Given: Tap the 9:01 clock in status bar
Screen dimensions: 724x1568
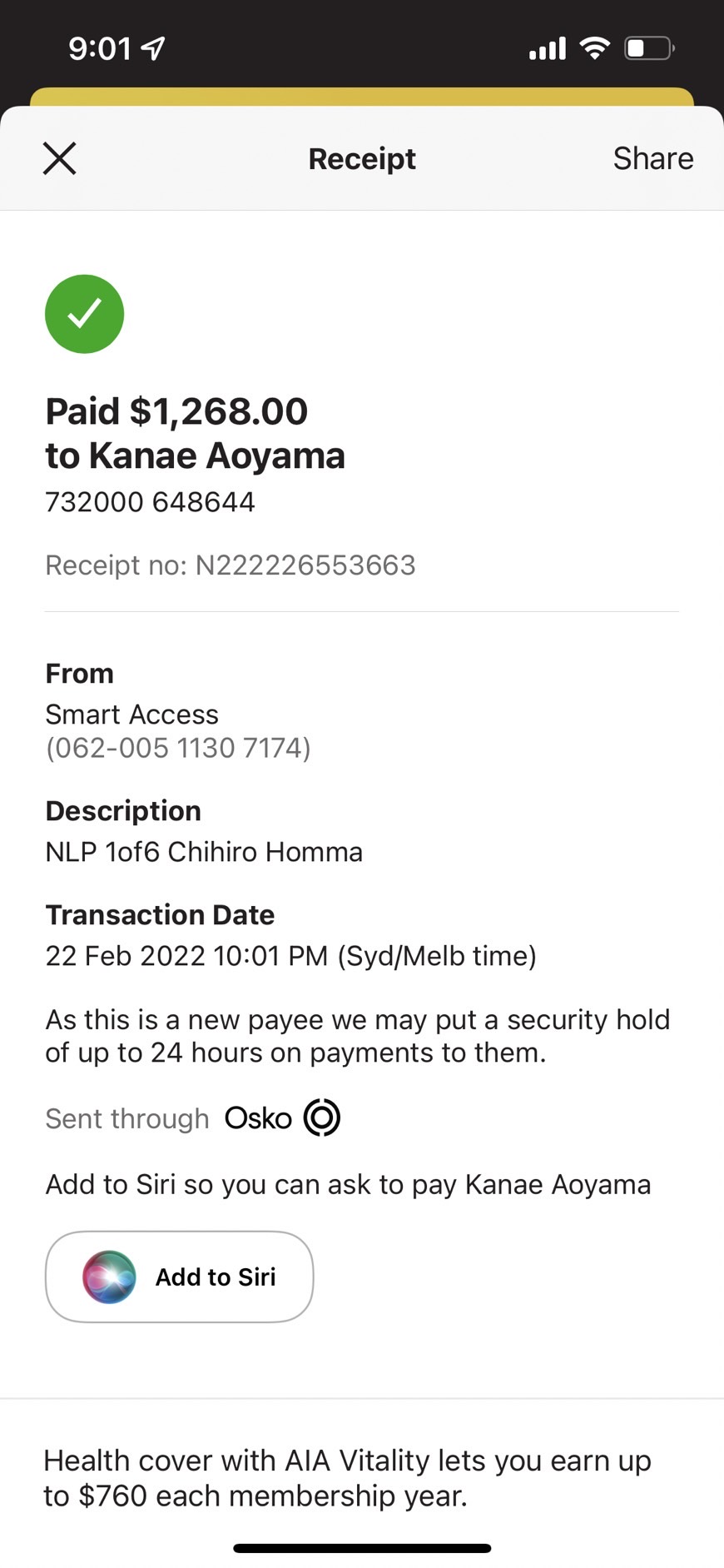Looking at the screenshot, I should click(x=100, y=49).
